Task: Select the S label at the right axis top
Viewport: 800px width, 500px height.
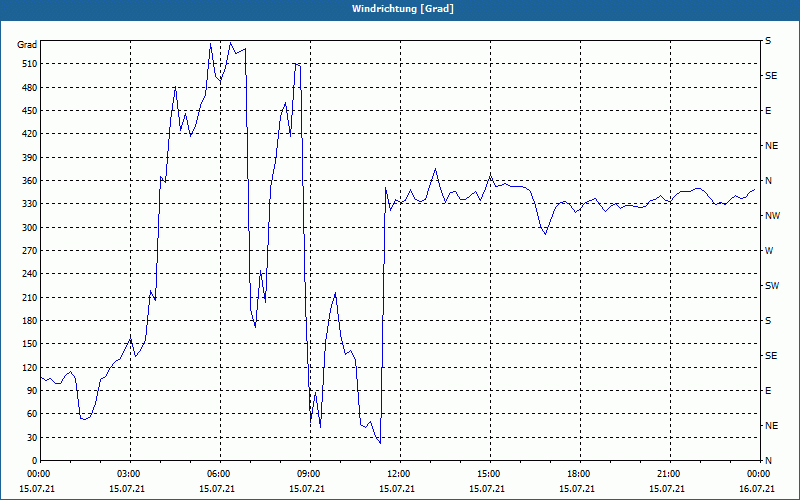Action: 768,41
